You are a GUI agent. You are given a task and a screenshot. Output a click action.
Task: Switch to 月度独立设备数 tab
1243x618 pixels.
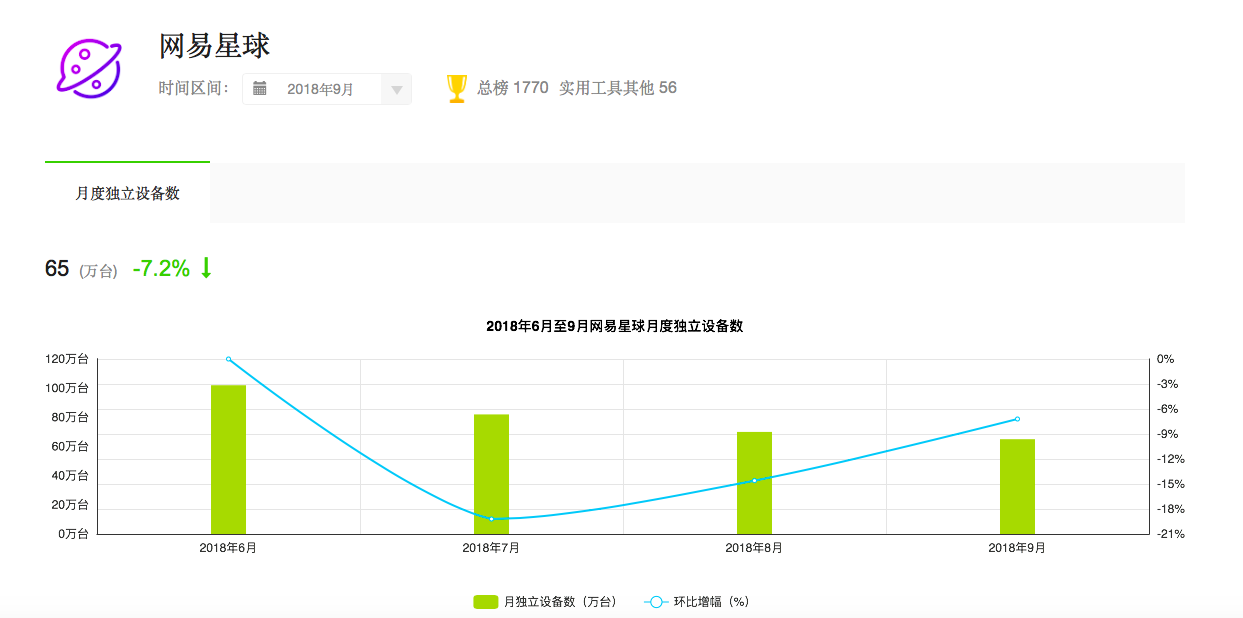127,193
